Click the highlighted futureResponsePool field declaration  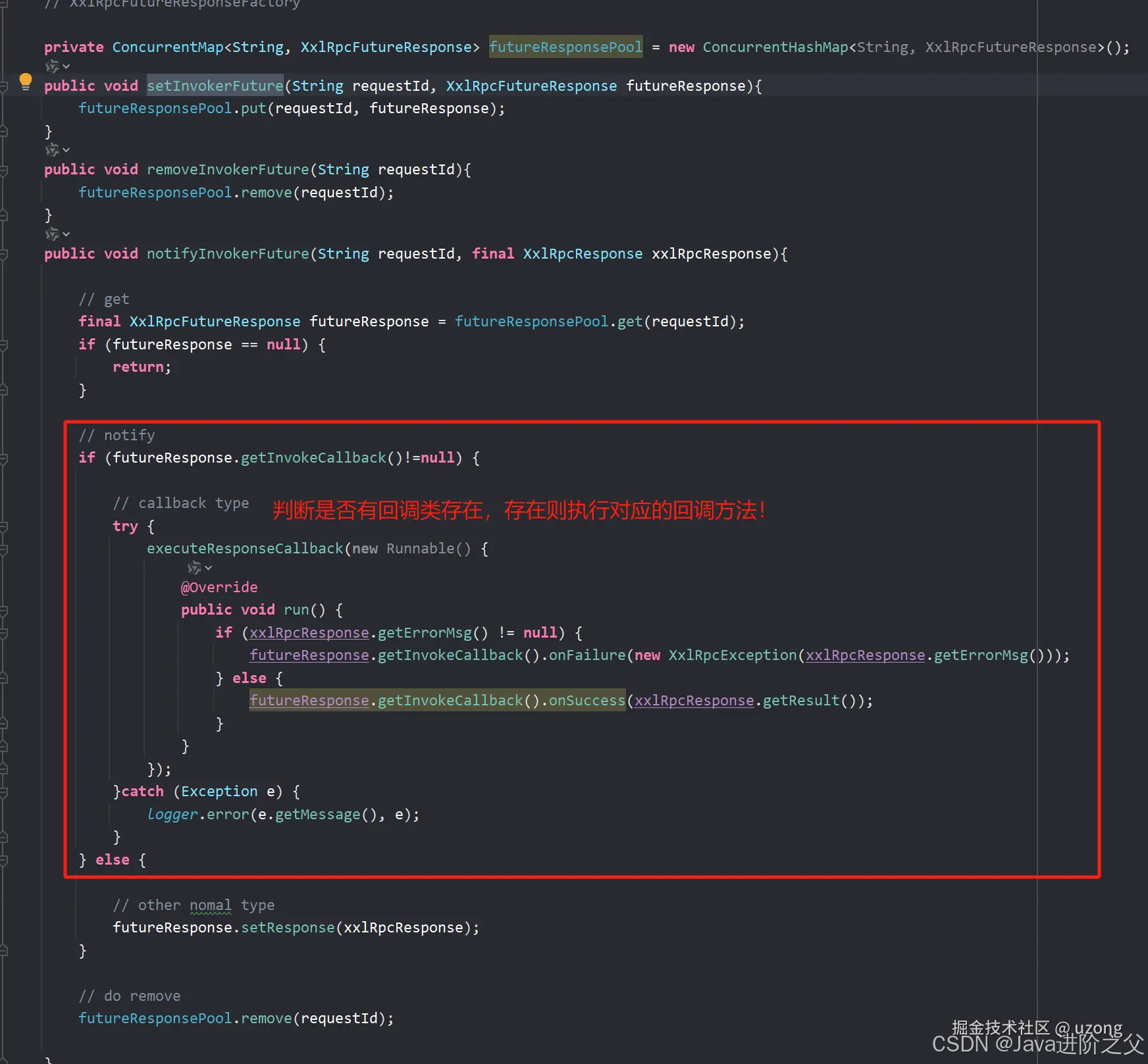click(565, 47)
